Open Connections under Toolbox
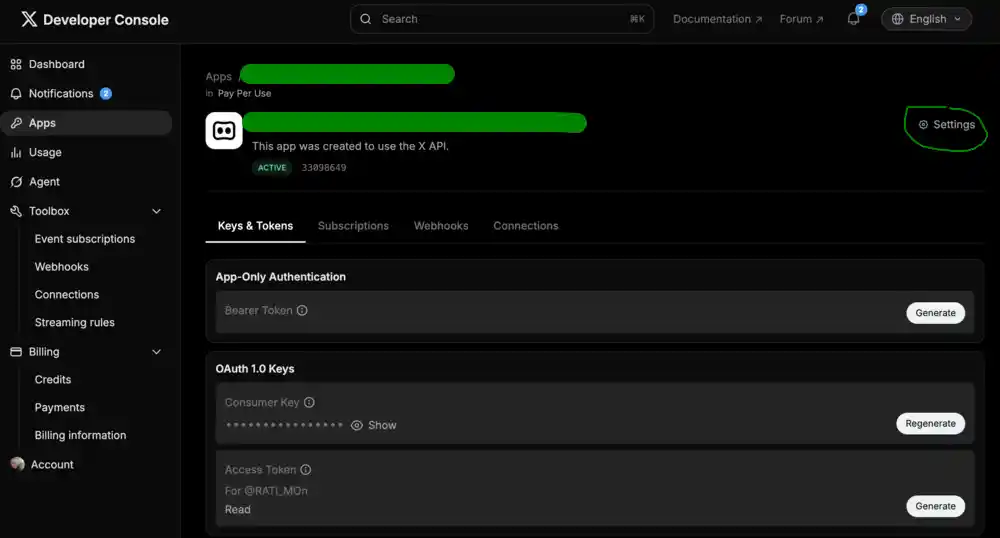This screenshot has width=1000, height=538. point(67,295)
